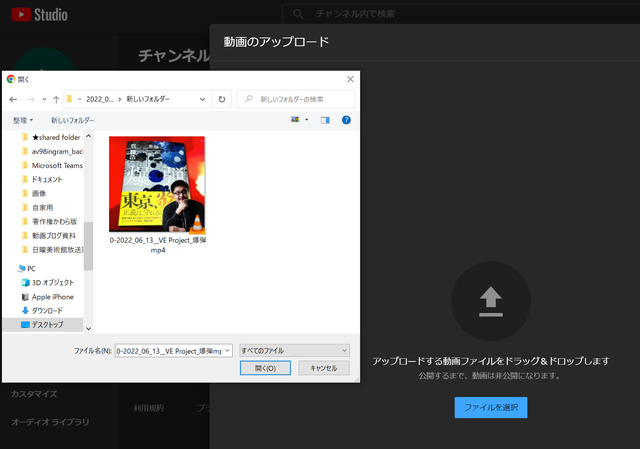
Task: Click the キャンセル cancel button
Action: pyautogui.click(x=324, y=368)
